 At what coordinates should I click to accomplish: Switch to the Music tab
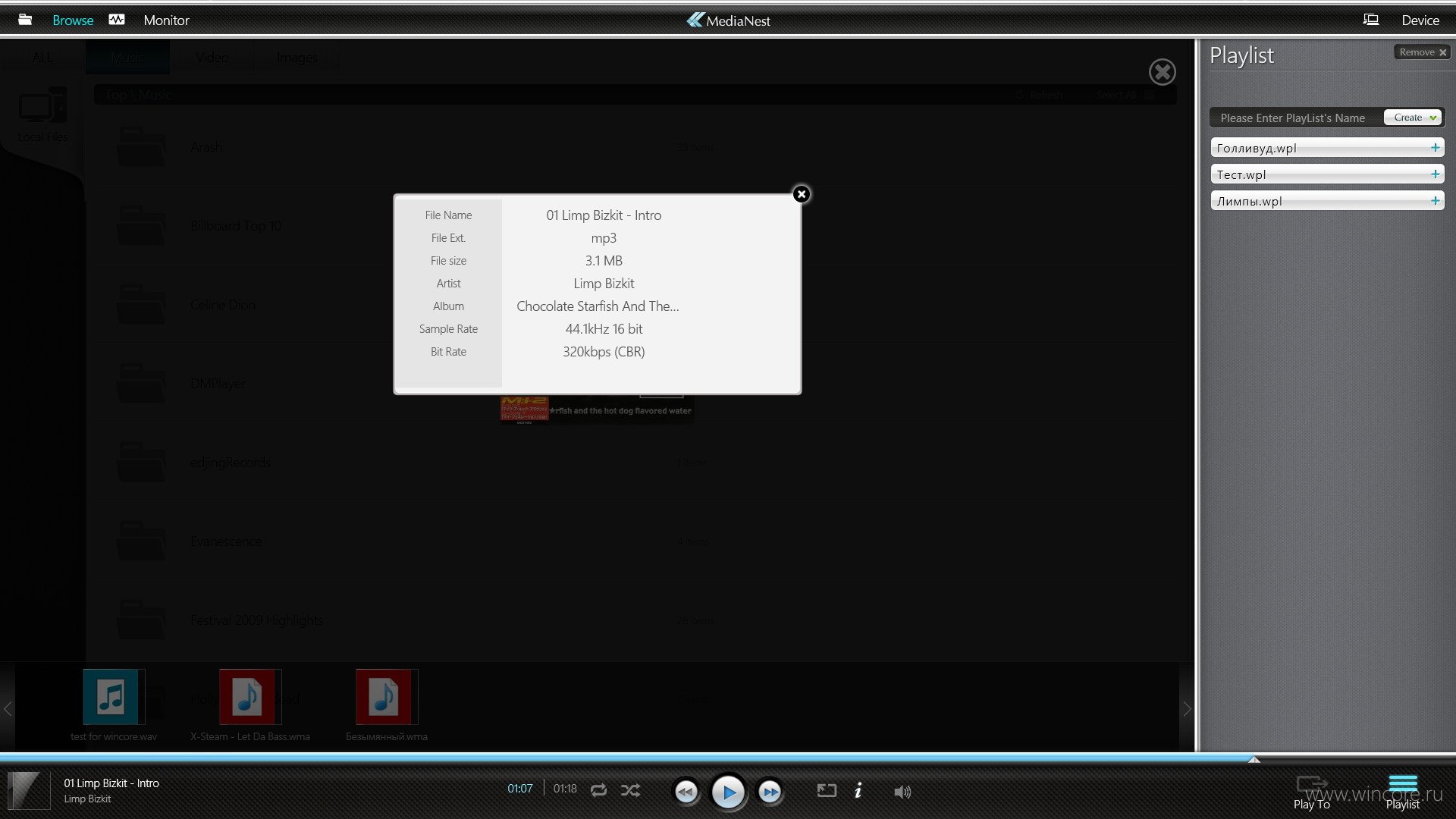(x=127, y=58)
